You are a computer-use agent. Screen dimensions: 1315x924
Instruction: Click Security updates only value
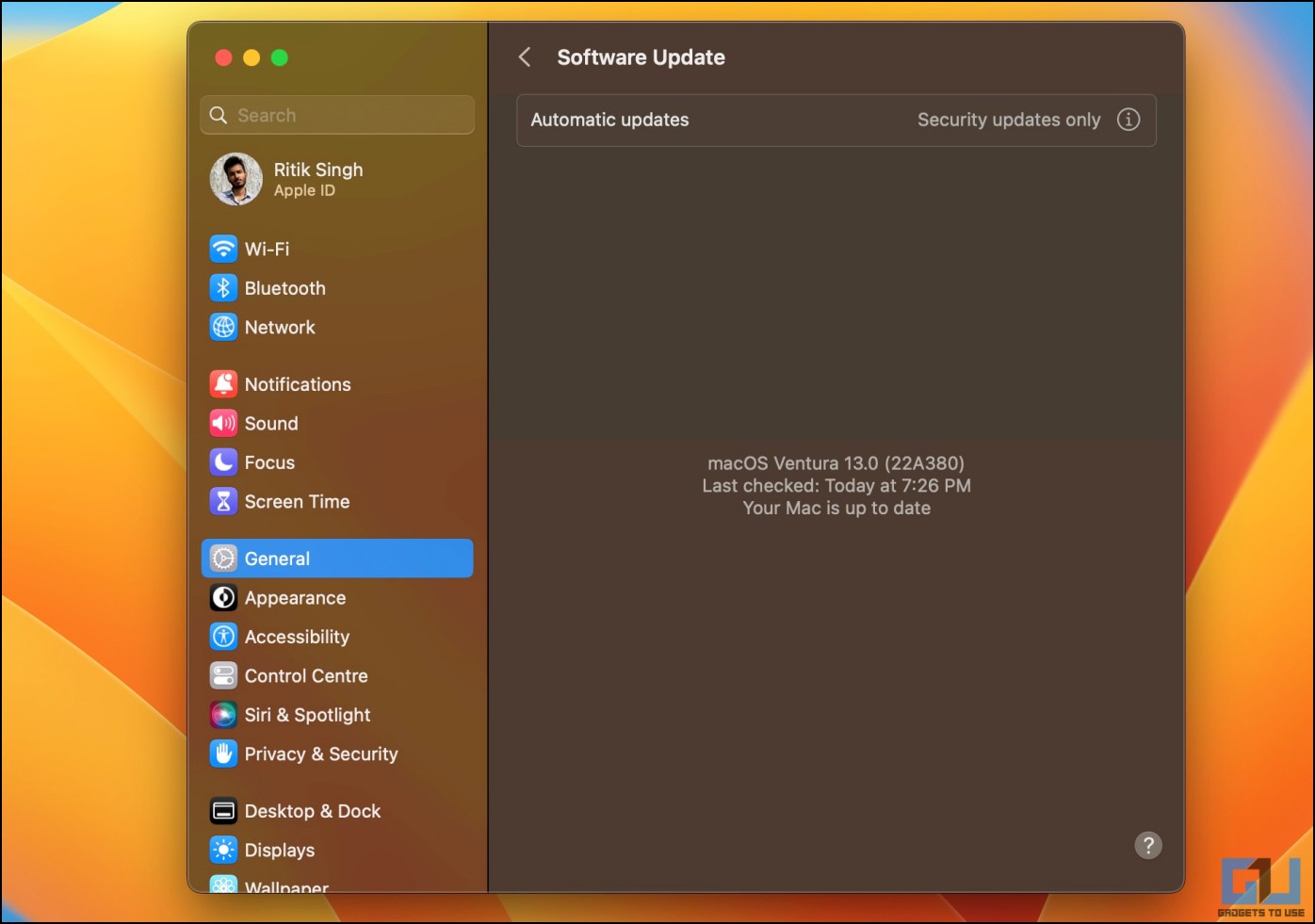point(1009,120)
